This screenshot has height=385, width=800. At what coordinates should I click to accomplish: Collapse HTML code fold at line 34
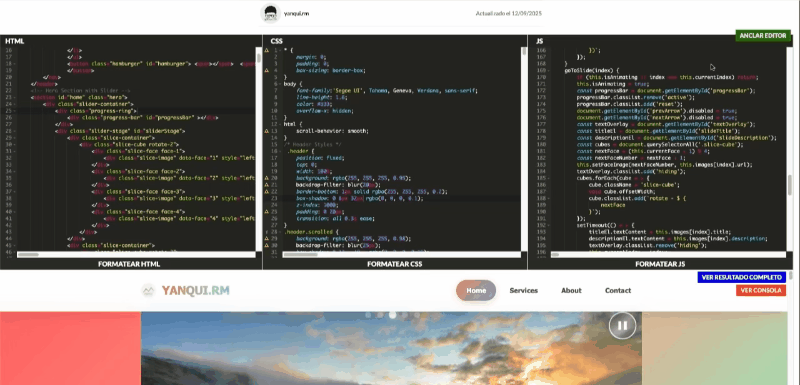pyautogui.click(x=14, y=171)
